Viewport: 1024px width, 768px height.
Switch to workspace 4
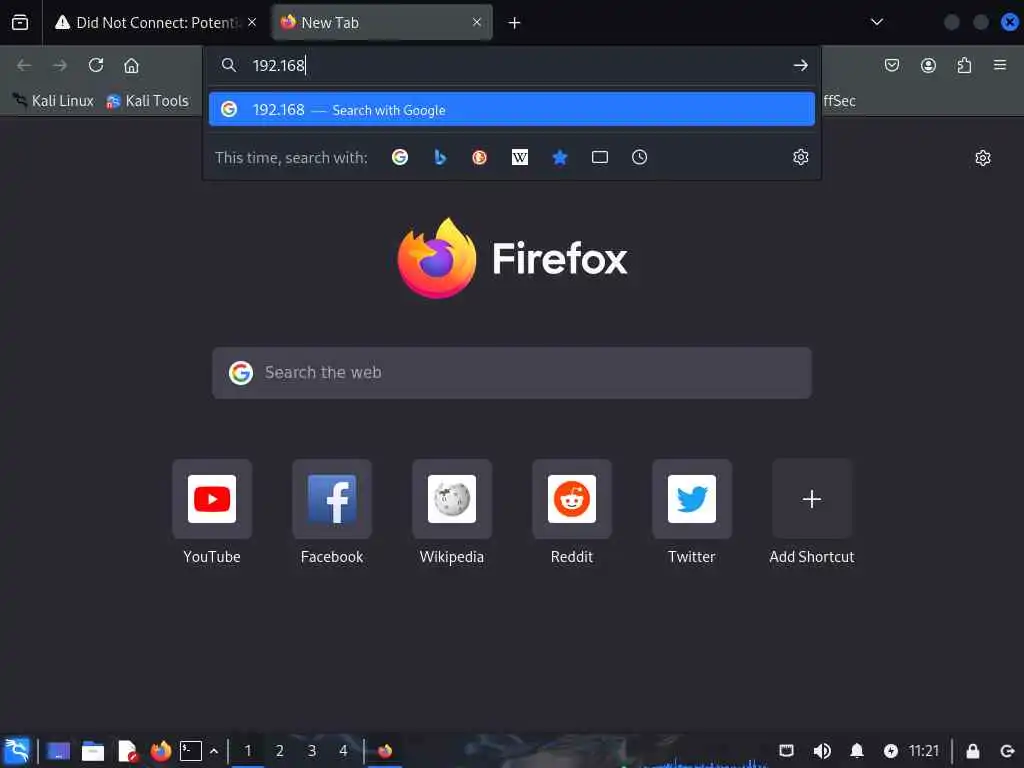(344, 751)
